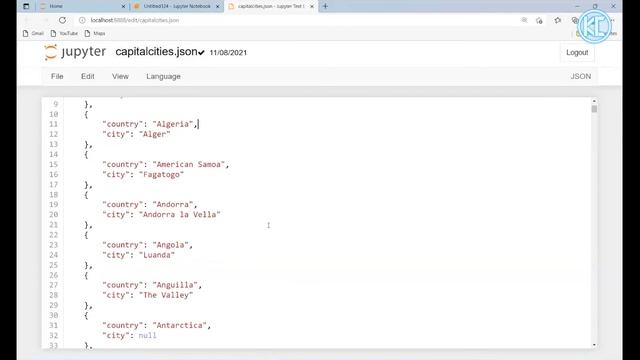Close the Home tab
The width and height of the screenshot is (640, 360).
pos(123,7)
